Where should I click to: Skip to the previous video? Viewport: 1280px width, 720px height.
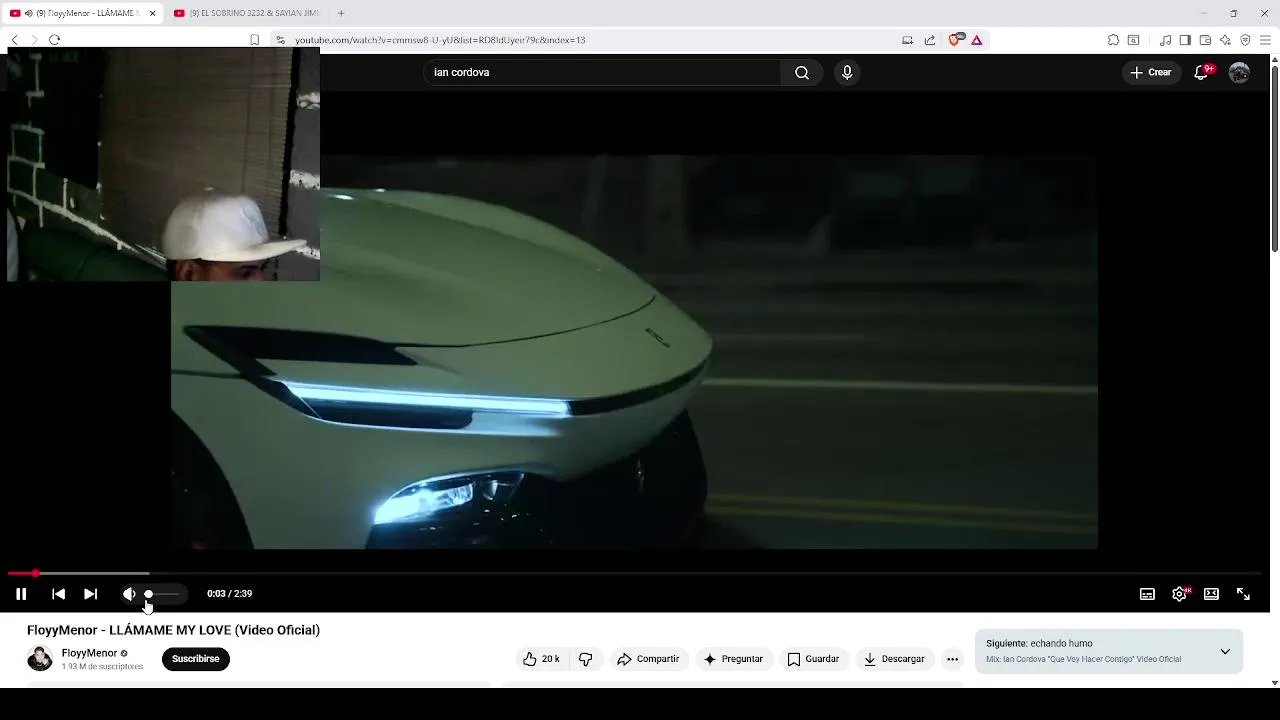(x=58, y=594)
